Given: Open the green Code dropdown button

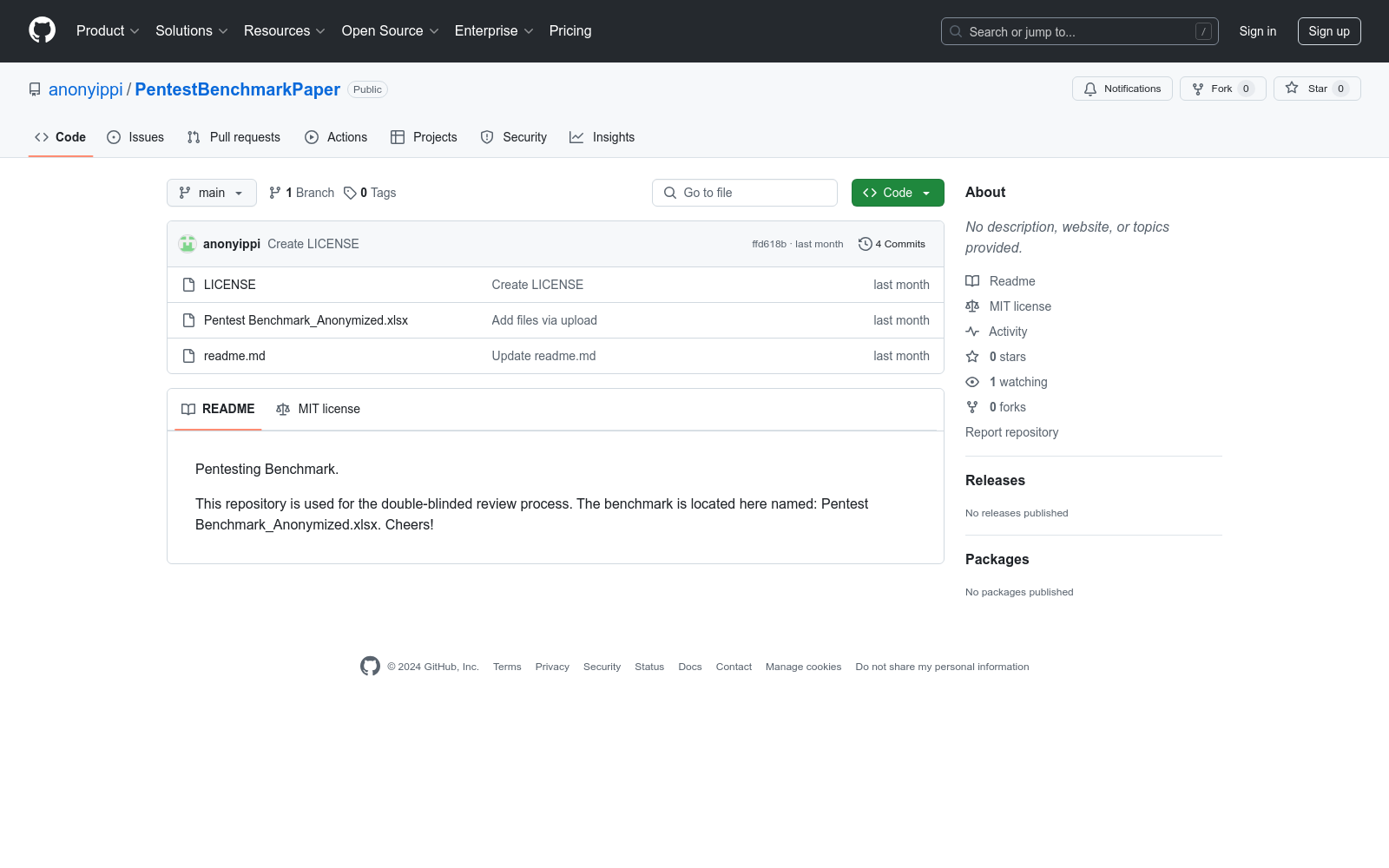Looking at the screenshot, I should point(898,193).
